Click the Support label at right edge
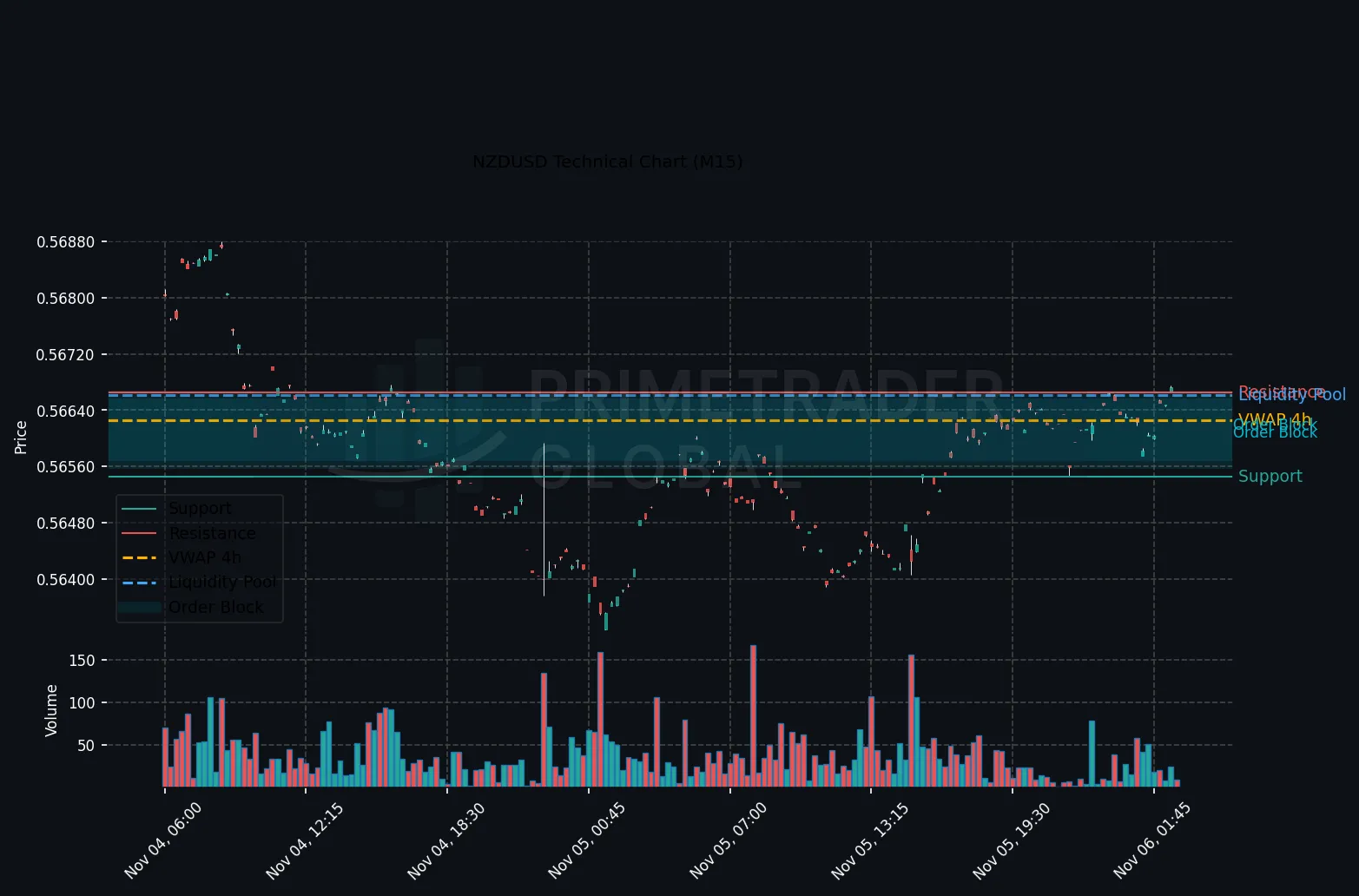The width and height of the screenshot is (1359, 896). click(x=1270, y=477)
